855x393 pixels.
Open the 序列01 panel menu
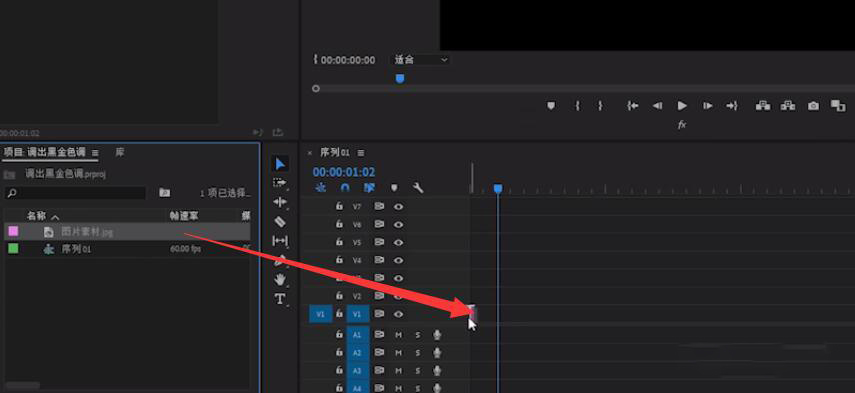tap(361, 153)
